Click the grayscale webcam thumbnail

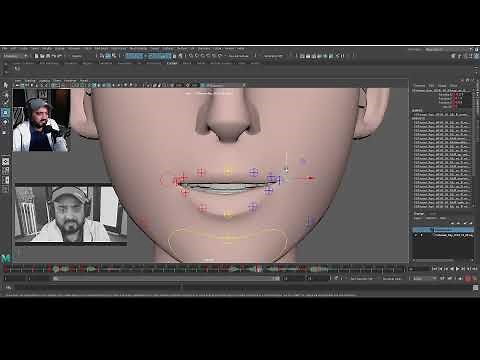click(x=71, y=214)
